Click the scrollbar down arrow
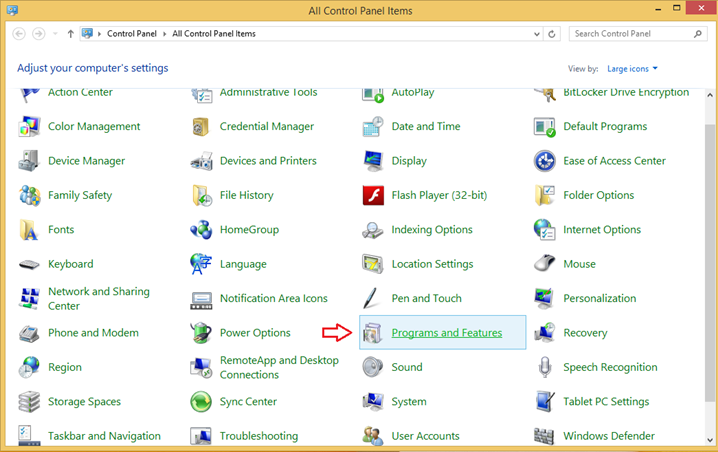Screen dimensions: 718x452 (710, 440)
